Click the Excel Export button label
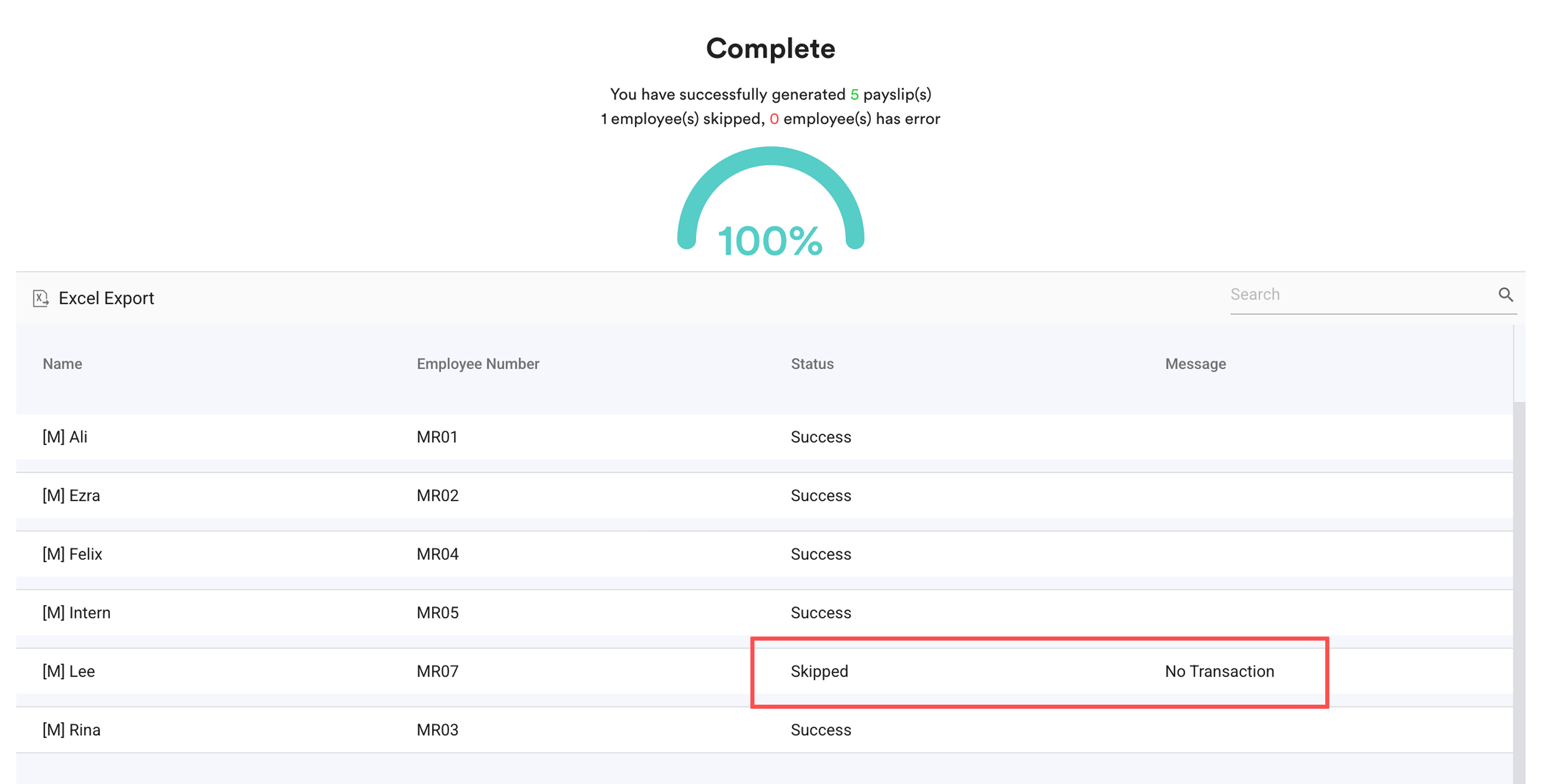Viewport: 1543px width, 784px height. [106, 298]
